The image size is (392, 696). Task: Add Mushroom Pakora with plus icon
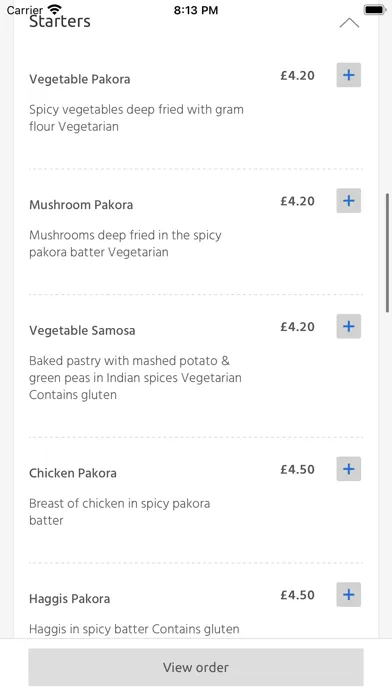[x=348, y=201]
